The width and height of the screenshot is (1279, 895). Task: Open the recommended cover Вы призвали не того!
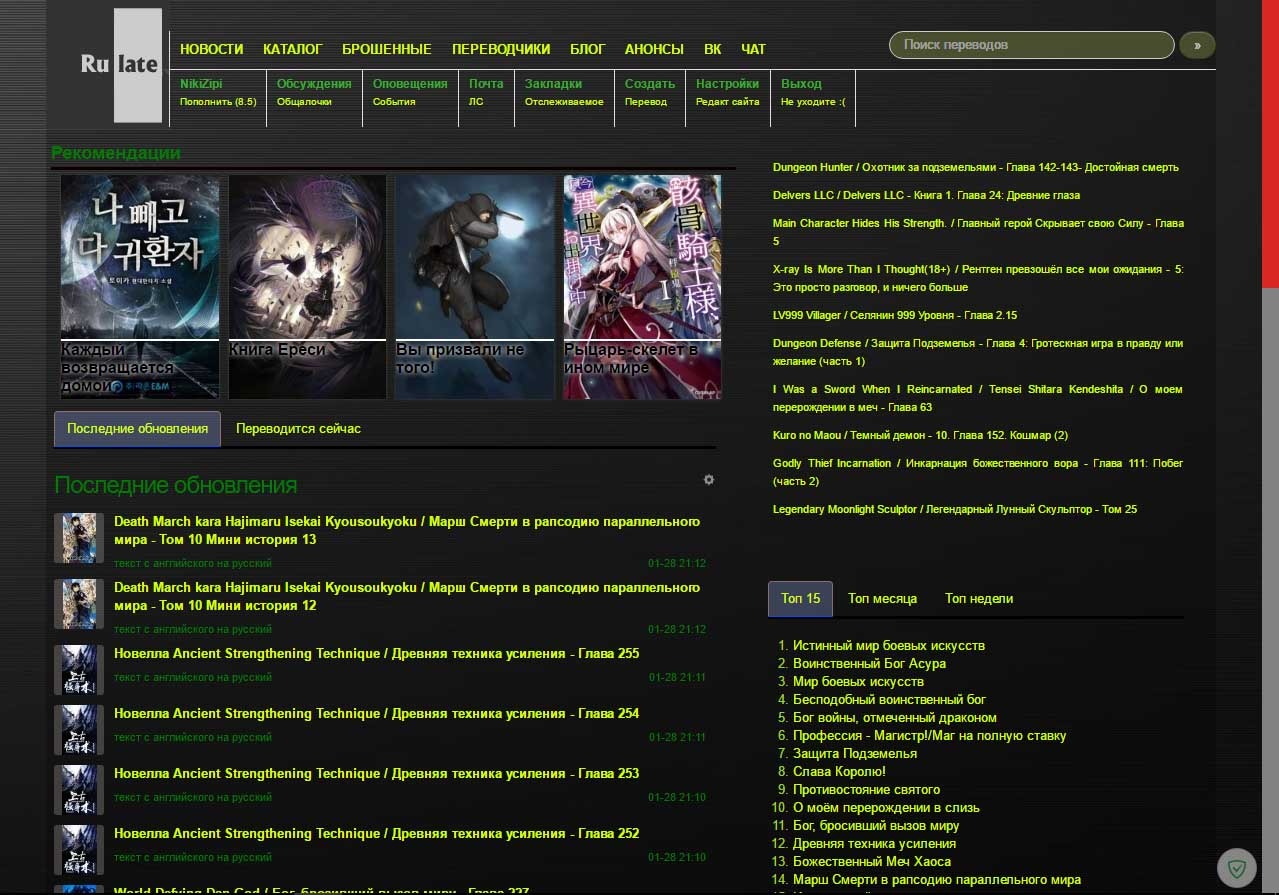[475, 287]
